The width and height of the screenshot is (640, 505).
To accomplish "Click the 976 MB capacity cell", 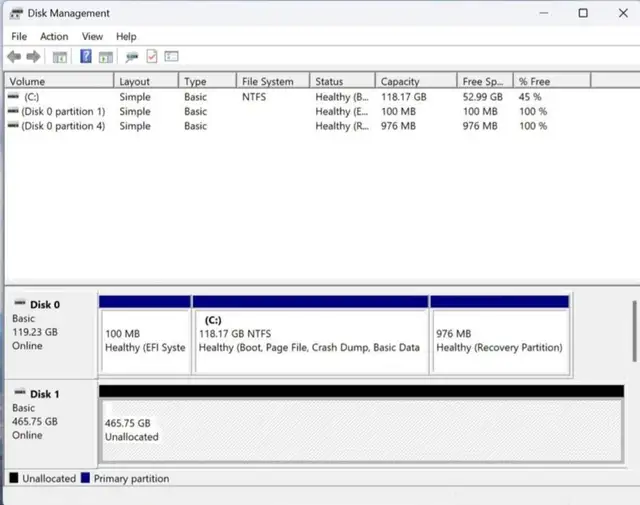I will [x=398, y=126].
